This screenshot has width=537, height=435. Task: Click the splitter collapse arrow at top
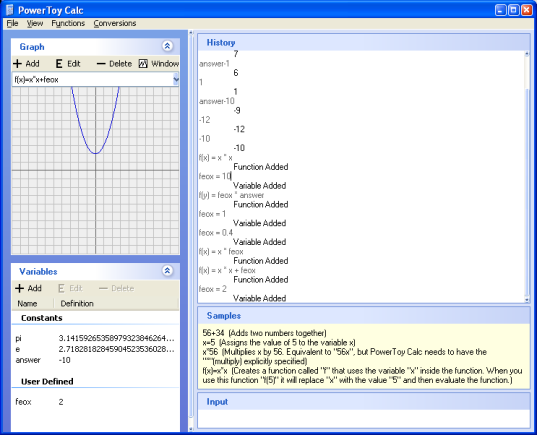coord(191,33)
